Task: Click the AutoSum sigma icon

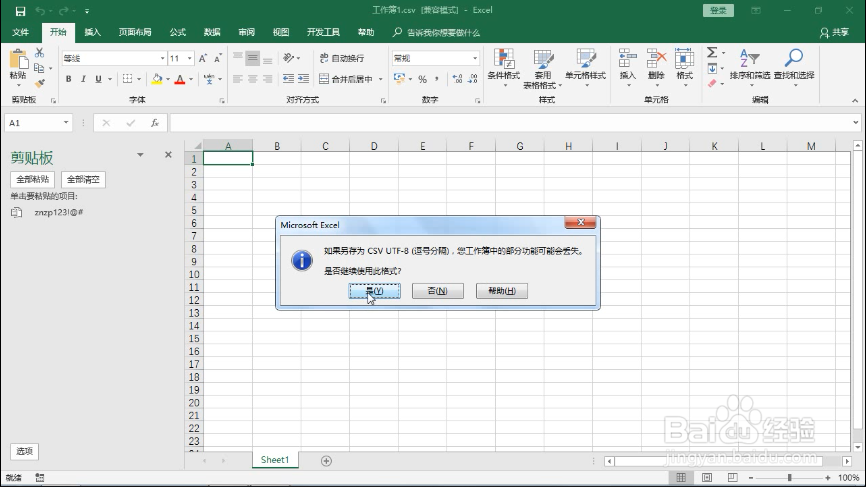Action: 712,53
